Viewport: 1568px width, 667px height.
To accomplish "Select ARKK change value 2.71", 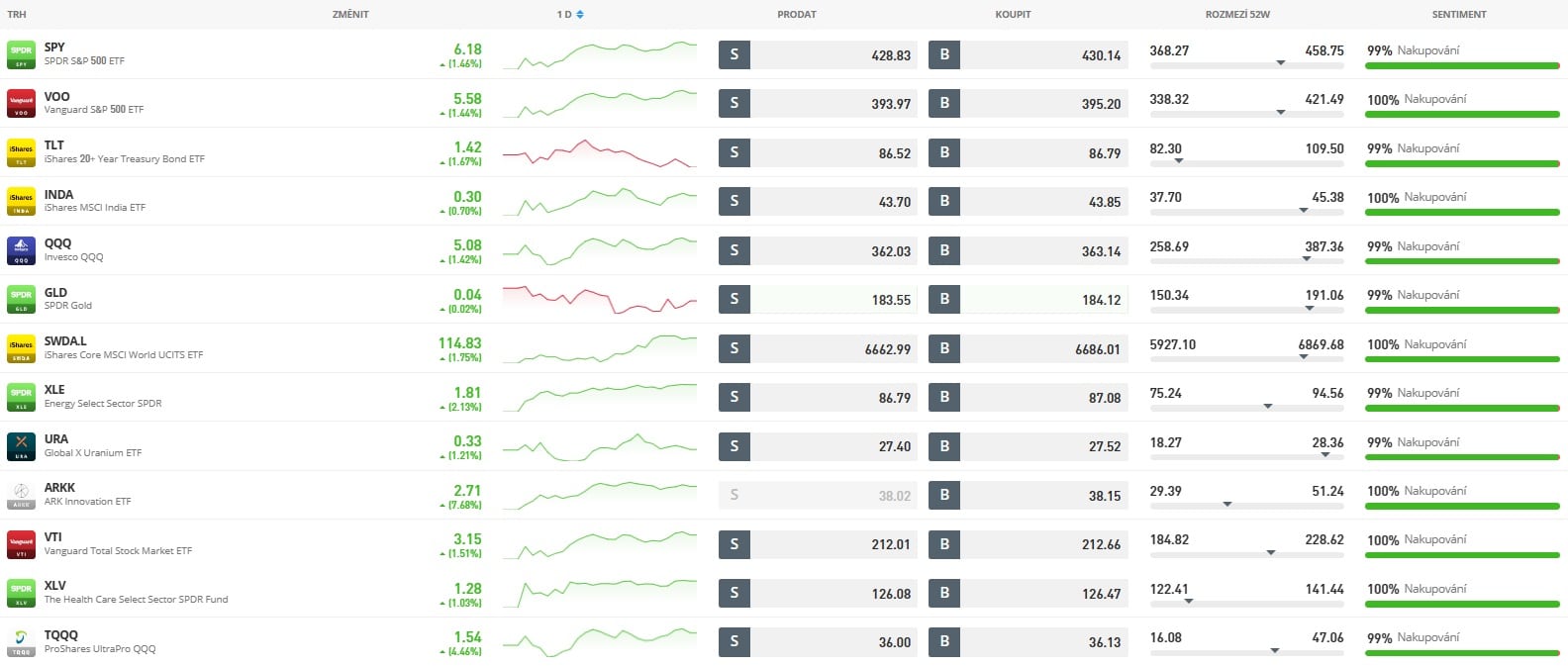I will 467,491.
